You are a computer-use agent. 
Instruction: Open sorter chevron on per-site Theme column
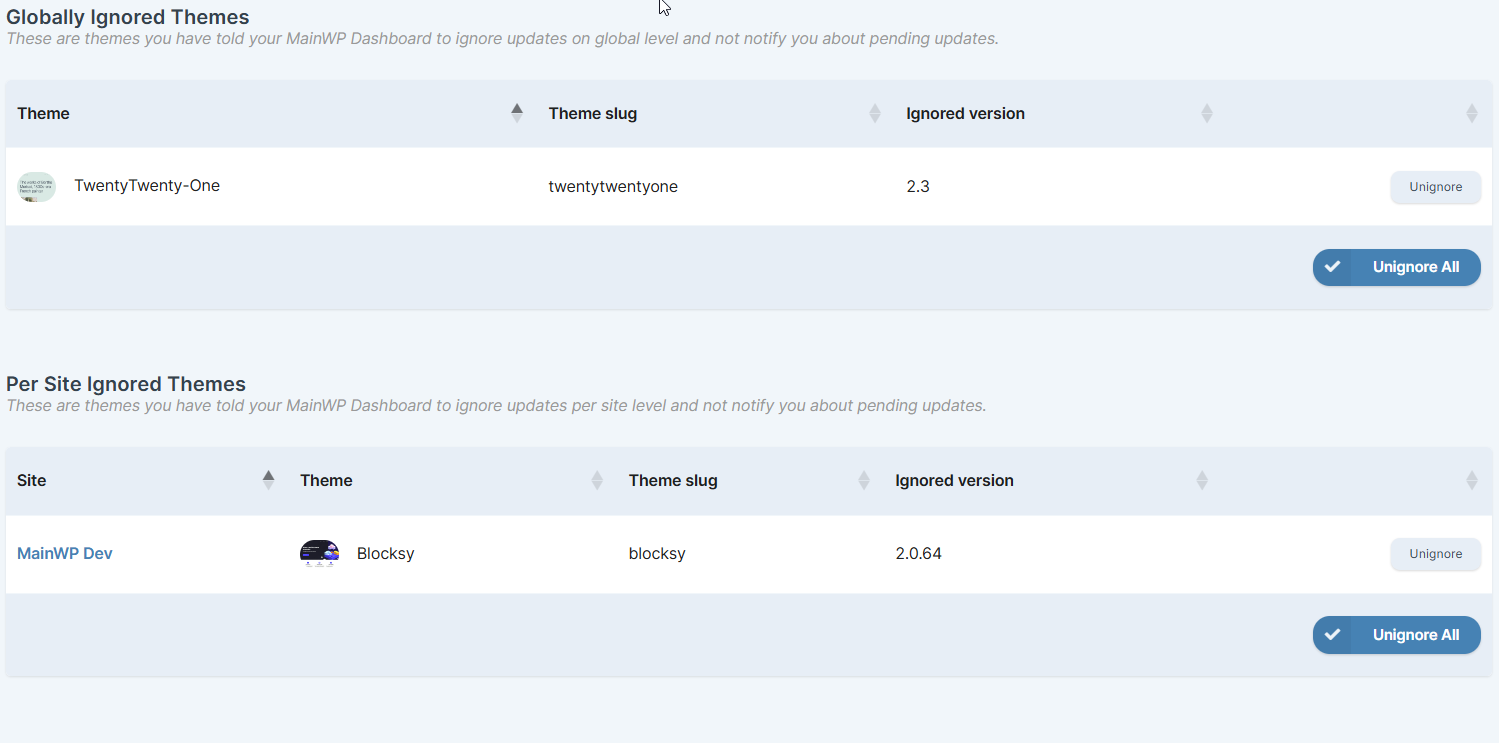pyautogui.click(x=596, y=480)
